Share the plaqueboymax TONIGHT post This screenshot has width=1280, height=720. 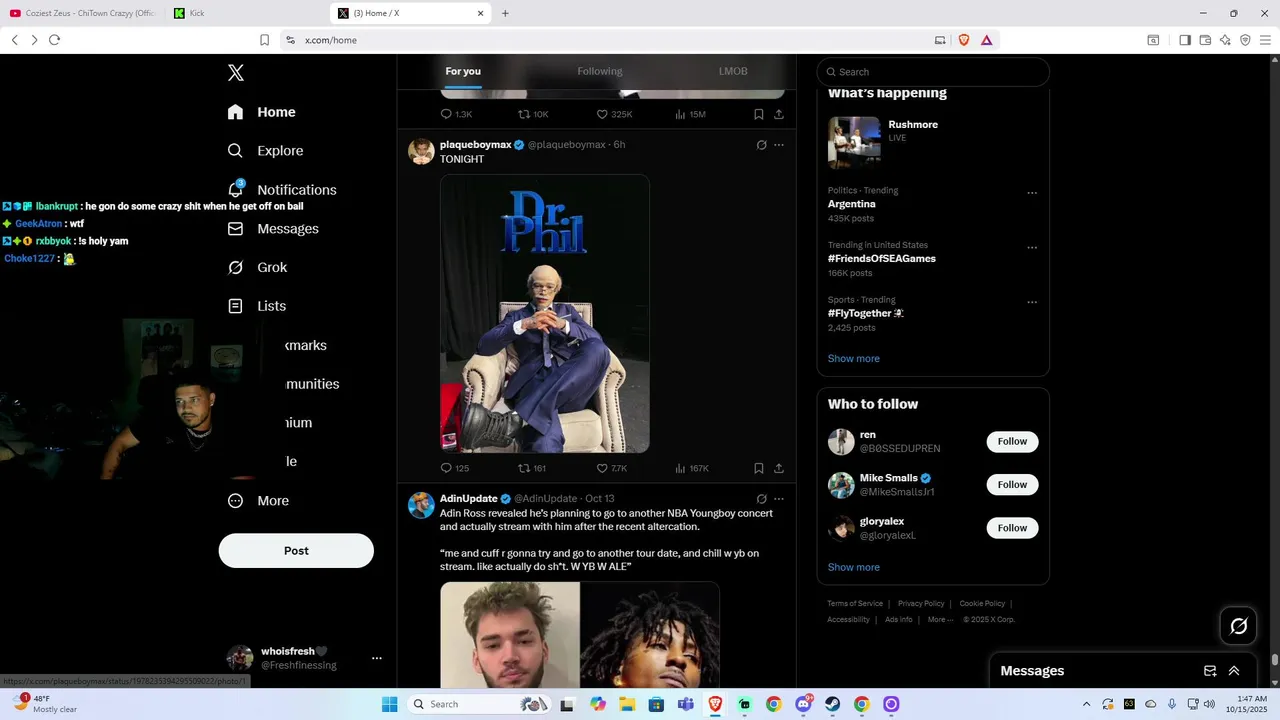[x=779, y=468]
